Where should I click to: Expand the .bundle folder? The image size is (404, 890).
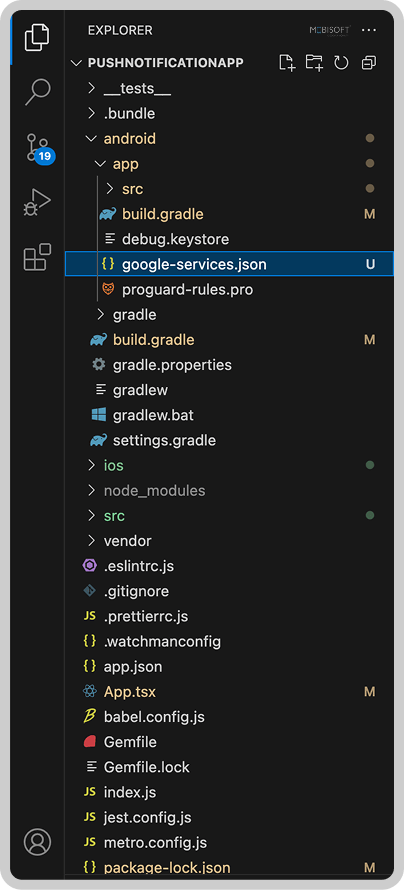[91, 114]
